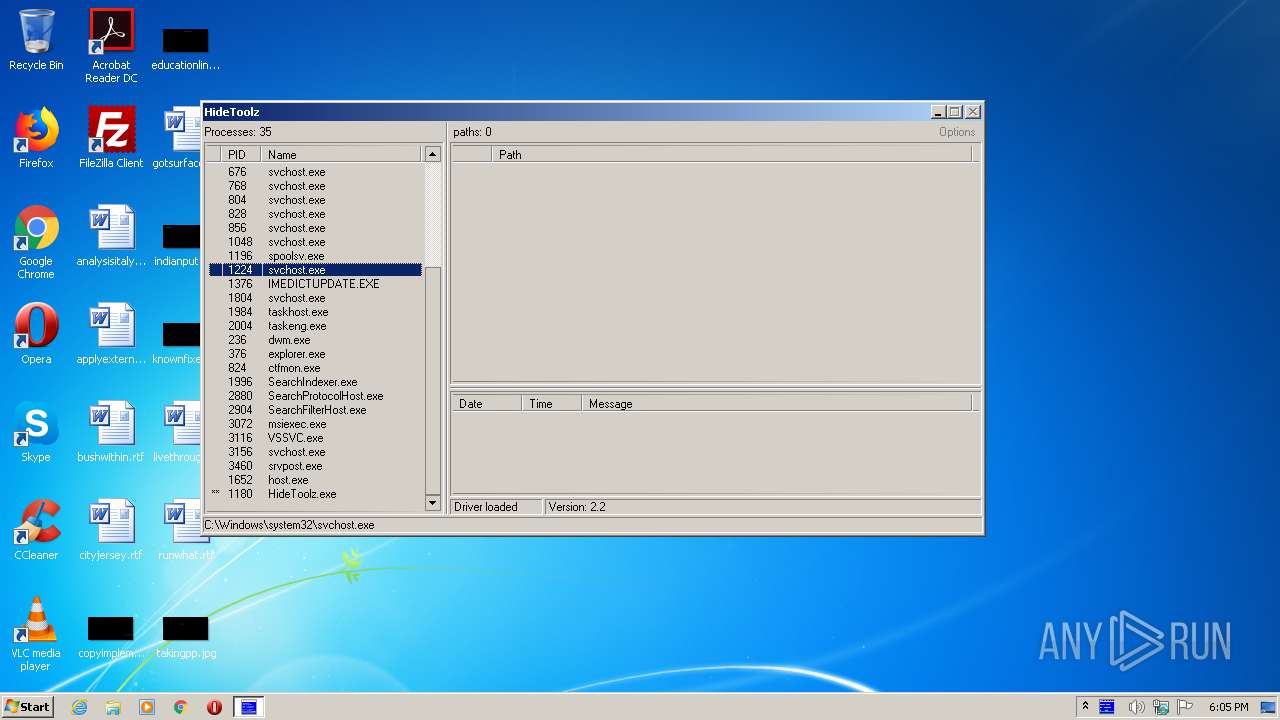The image size is (1280, 720).
Task: Open Windows Explorer folder in taskbar
Action: click(x=113, y=707)
